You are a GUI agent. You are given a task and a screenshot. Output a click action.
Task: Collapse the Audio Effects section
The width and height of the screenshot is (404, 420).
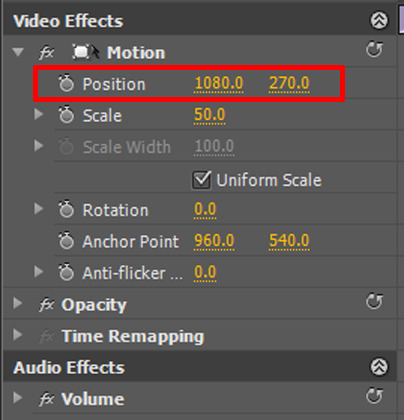point(379,367)
